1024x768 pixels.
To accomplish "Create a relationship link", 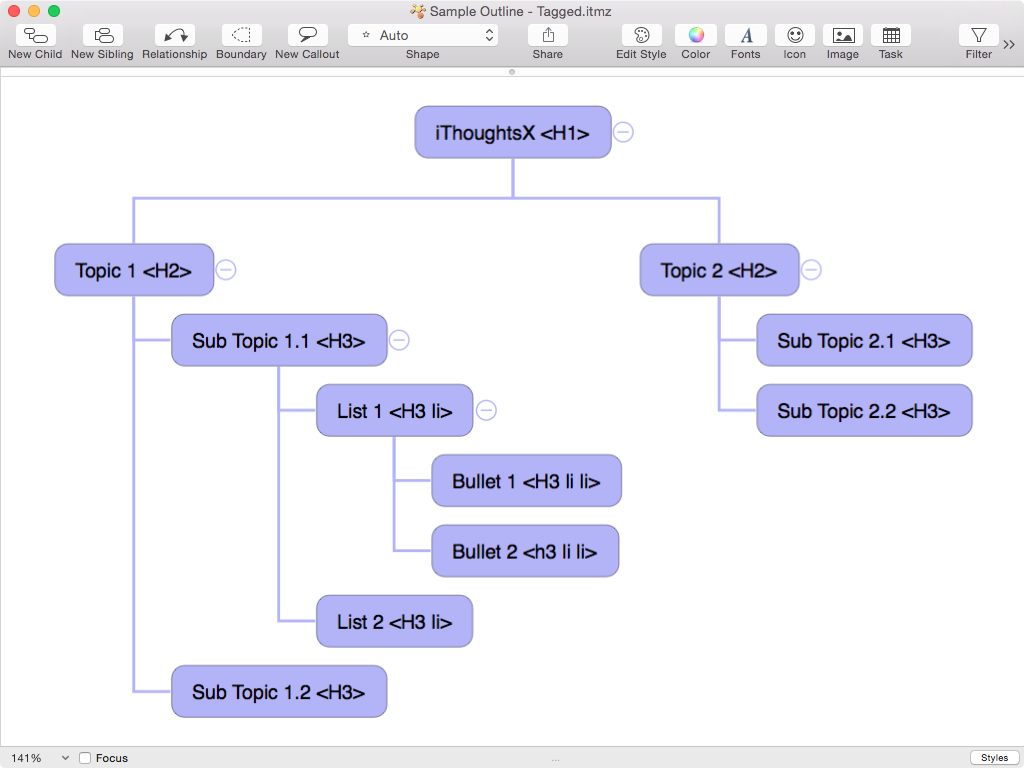I will click(x=174, y=35).
